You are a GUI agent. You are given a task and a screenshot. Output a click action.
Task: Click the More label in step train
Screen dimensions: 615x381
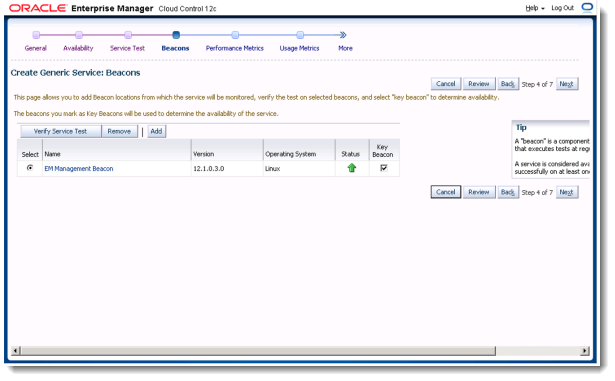[x=345, y=48]
